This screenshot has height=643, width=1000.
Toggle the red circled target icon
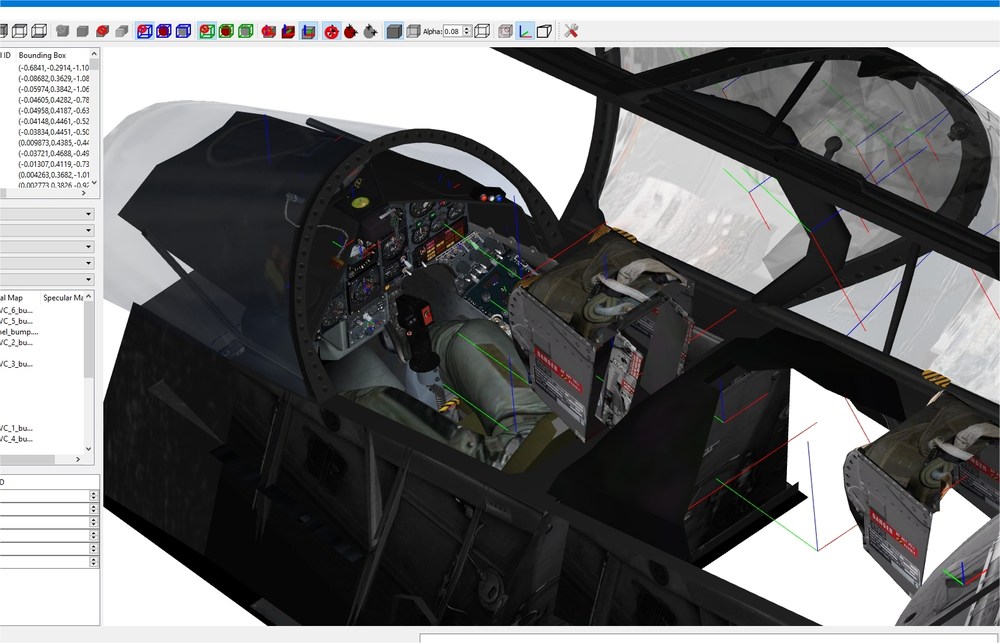pos(331,31)
